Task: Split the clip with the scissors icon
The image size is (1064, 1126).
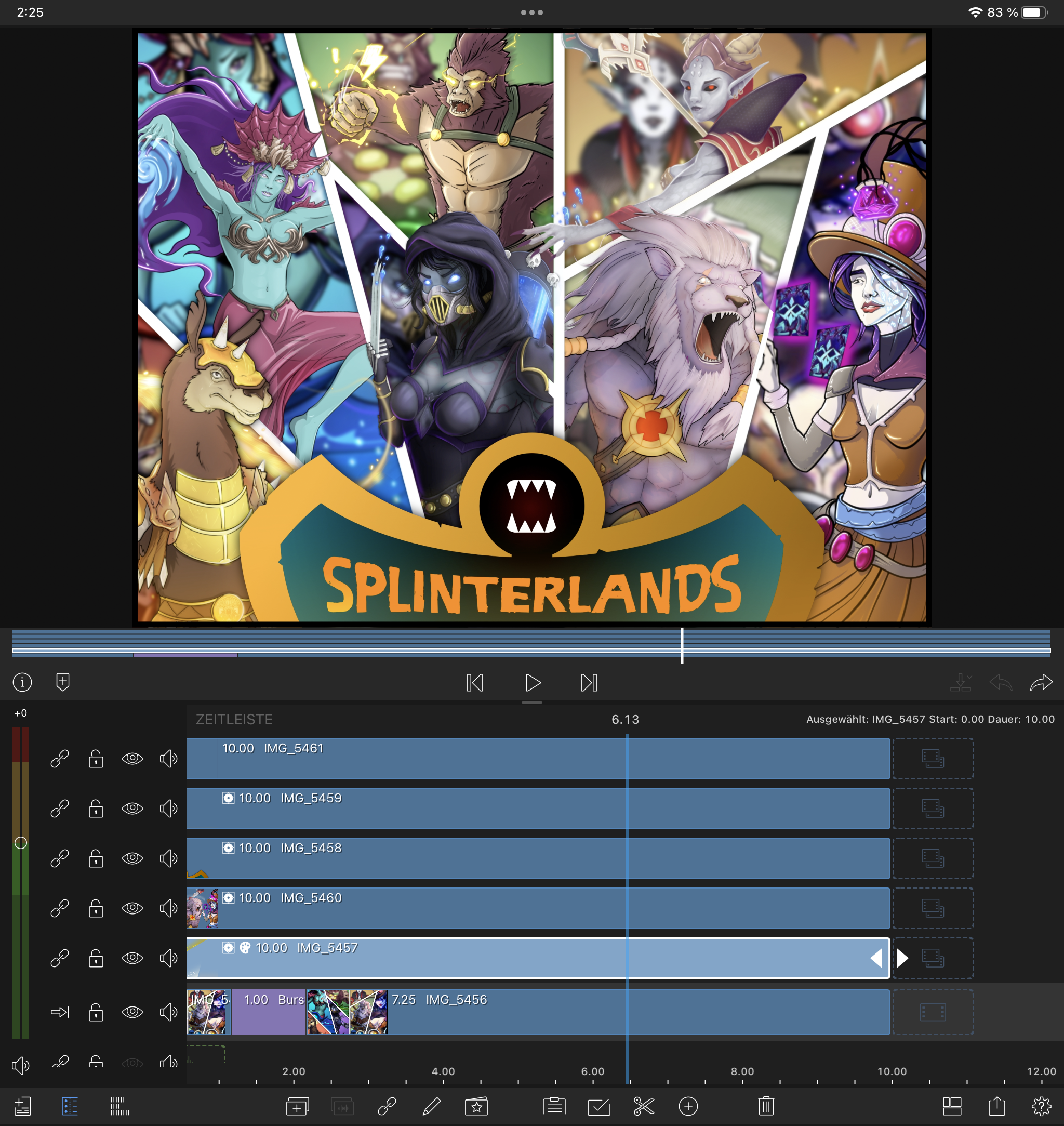Action: coord(644,1106)
